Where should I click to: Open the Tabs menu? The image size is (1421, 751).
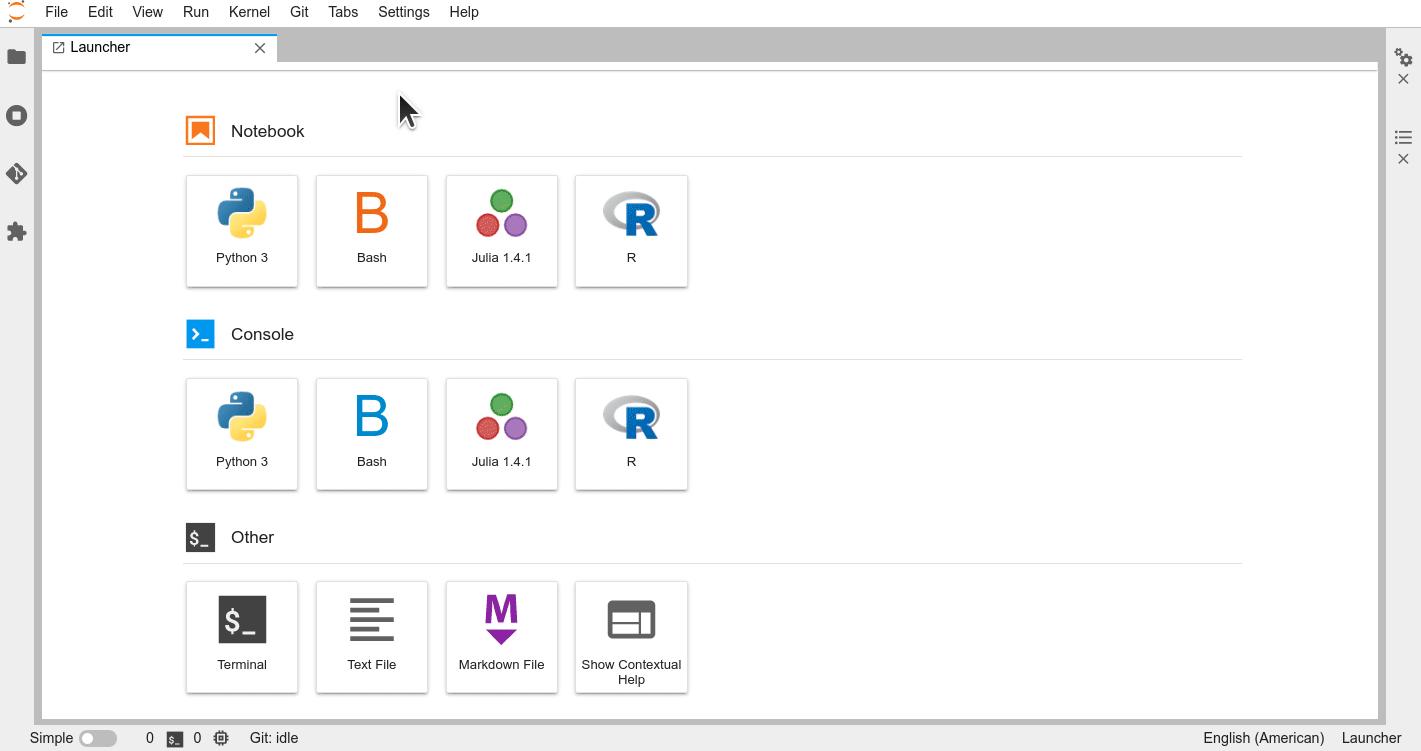click(343, 12)
